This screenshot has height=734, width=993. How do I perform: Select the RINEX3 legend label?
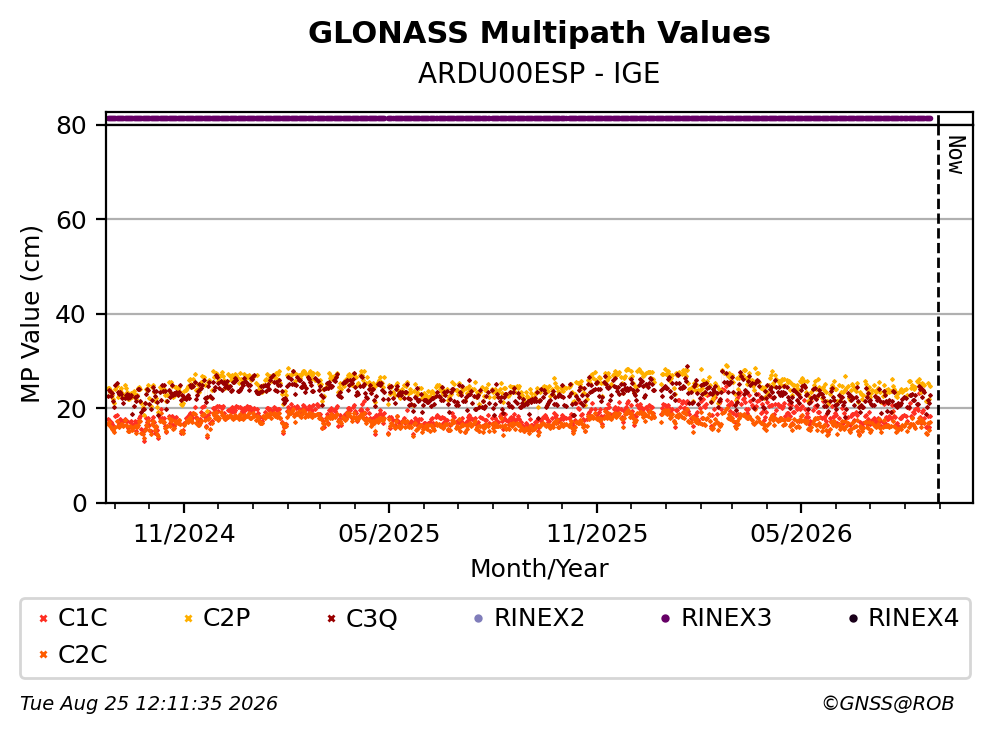click(726, 617)
